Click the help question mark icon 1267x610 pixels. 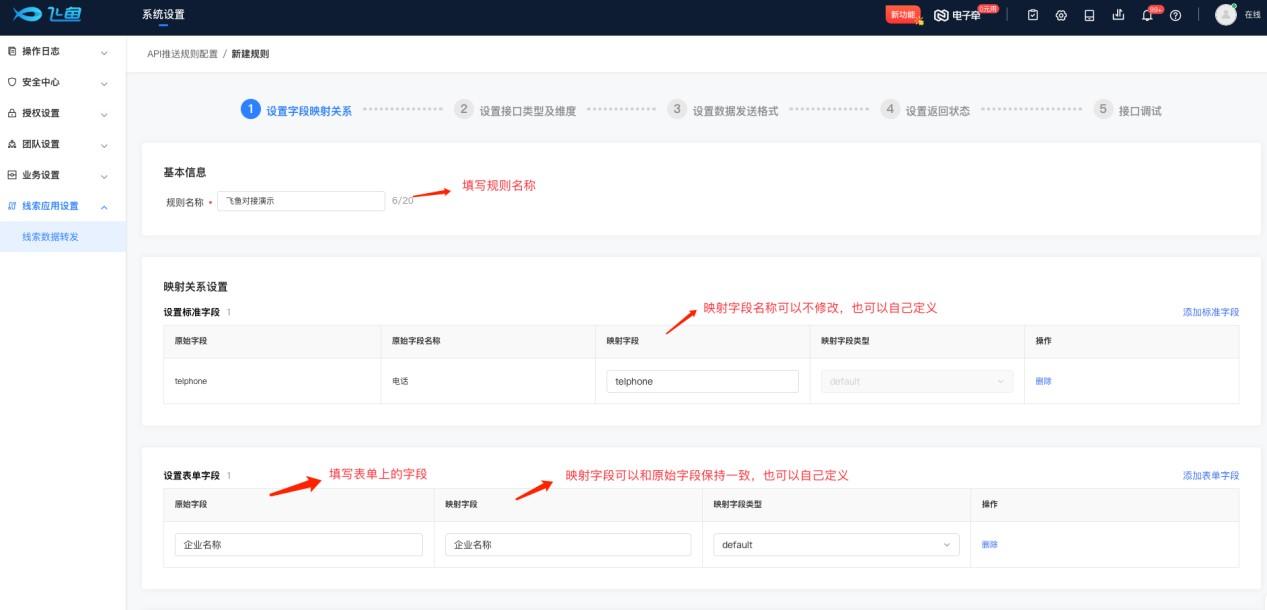coord(1176,15)
